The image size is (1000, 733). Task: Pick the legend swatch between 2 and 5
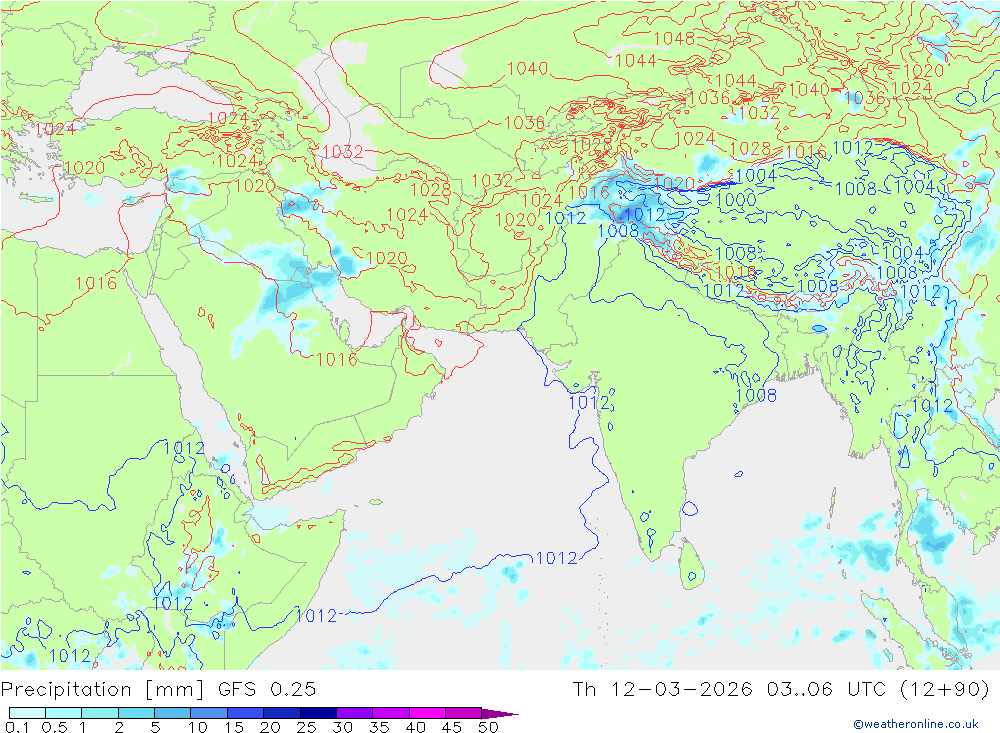[136, 713]
